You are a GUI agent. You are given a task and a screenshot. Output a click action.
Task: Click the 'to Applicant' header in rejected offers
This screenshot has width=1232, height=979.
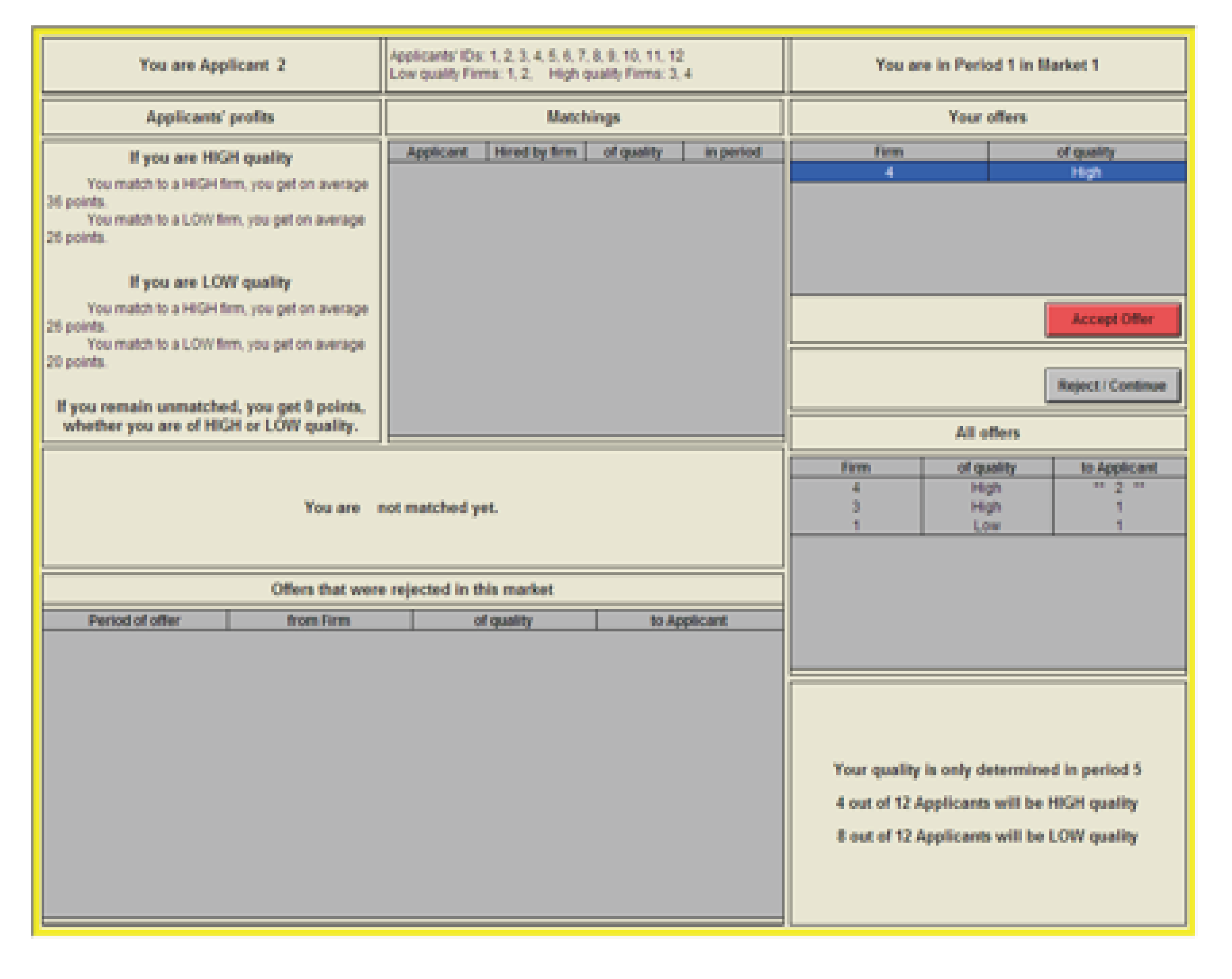coord(689,620)
